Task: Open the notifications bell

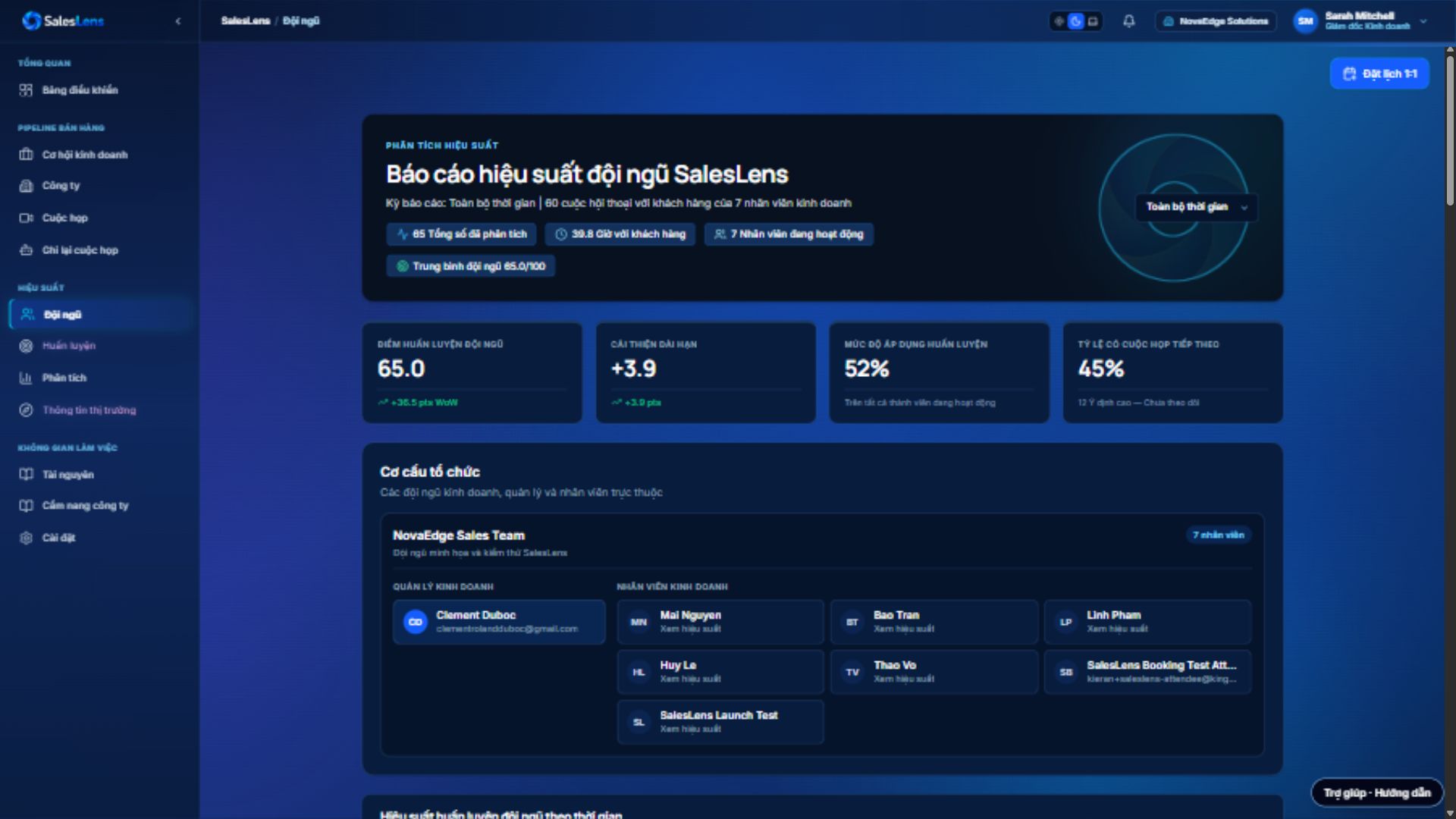Action: [1128, 21]
